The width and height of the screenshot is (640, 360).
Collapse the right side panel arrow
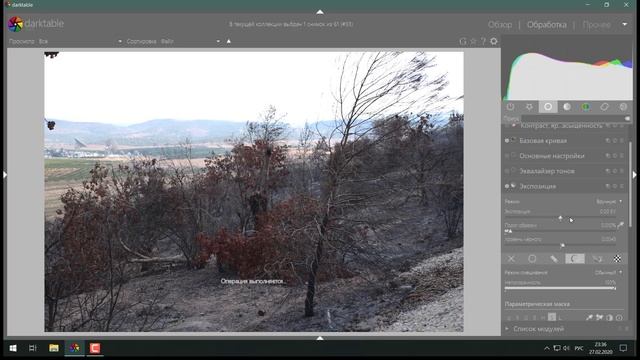tap(635, 175)
